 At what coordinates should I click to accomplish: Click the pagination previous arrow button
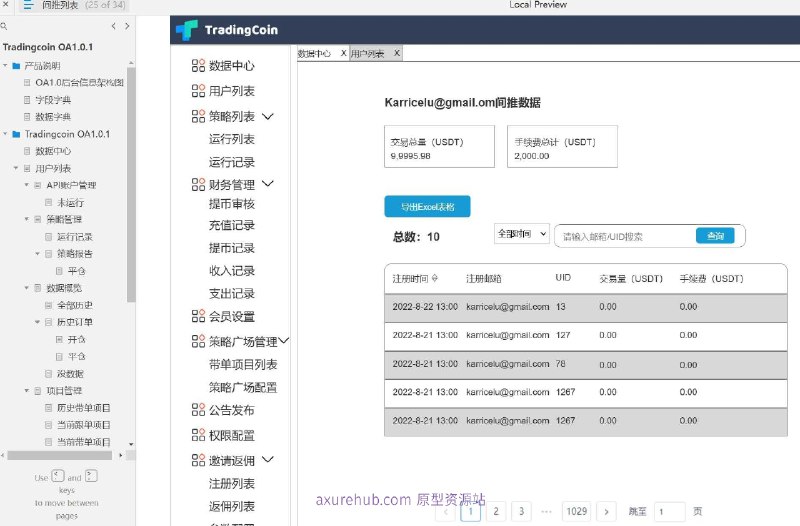(x=446, y=511)
